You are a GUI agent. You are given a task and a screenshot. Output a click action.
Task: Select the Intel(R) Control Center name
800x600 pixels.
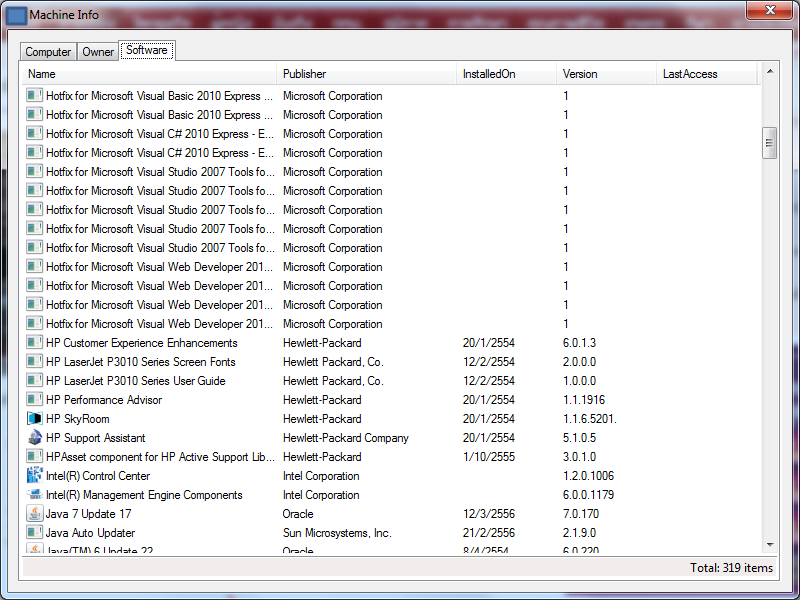point(98,476)
